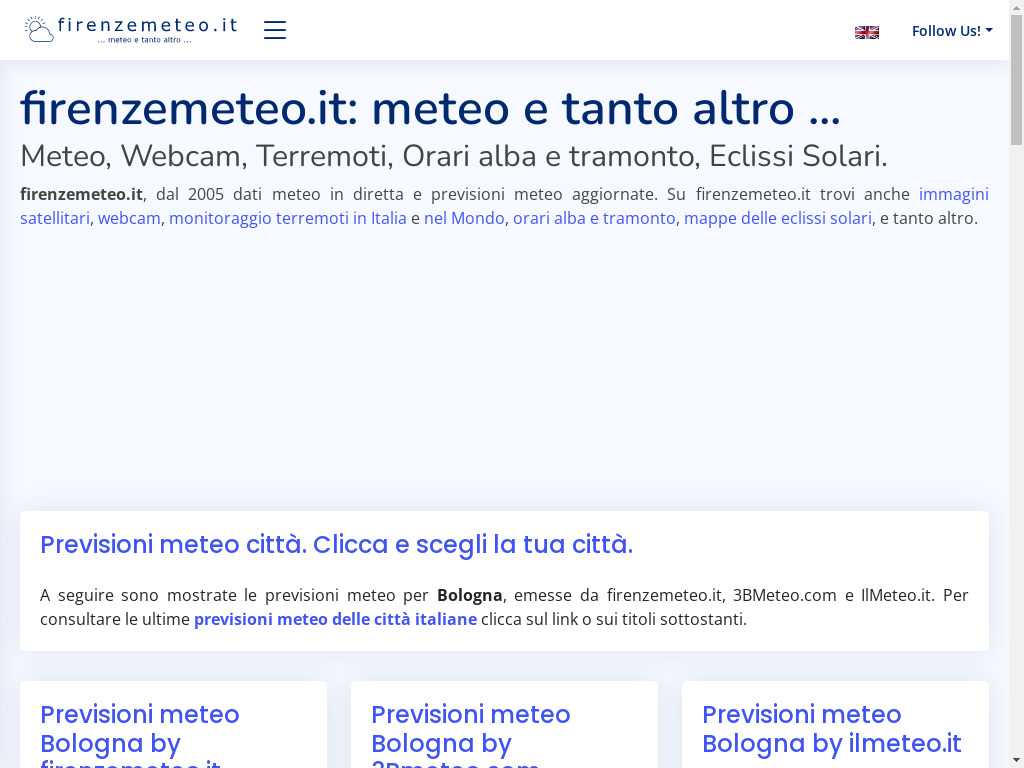Click subtitle Meteo, Webcam, Terremoti text
The height and width of the screenshot is (768, 1024).
point(453,156)
